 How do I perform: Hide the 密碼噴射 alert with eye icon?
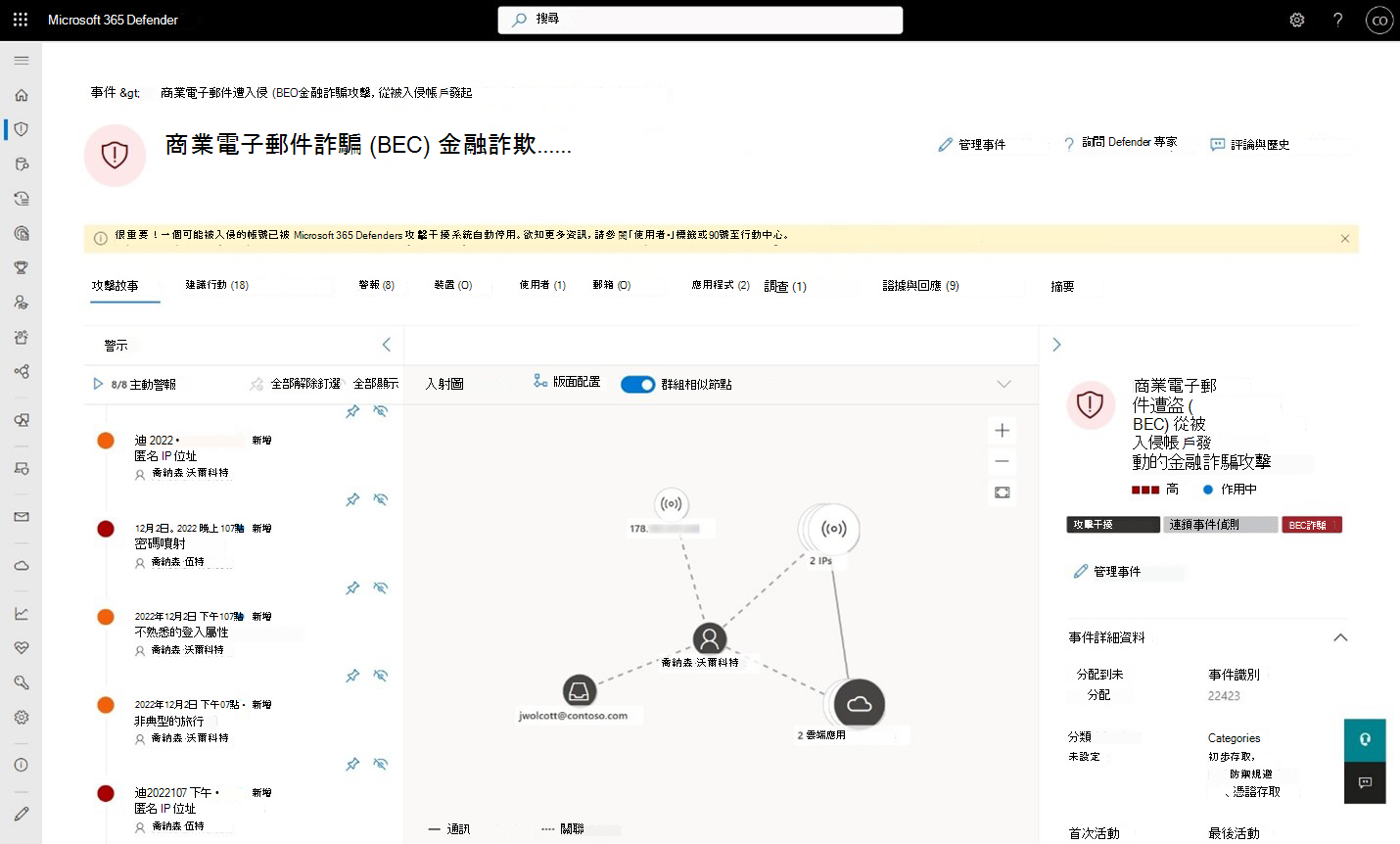381,499
